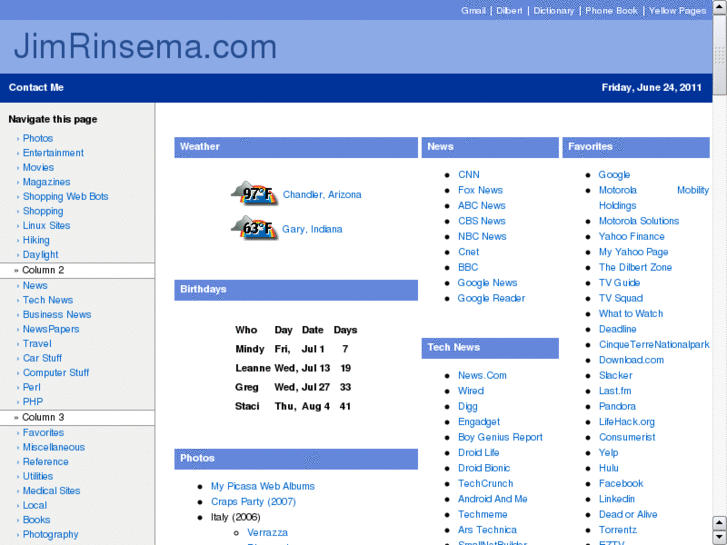This screenshot has height=545, width=727.
Task: Open the Google Reader link
Action: (491, 298)
